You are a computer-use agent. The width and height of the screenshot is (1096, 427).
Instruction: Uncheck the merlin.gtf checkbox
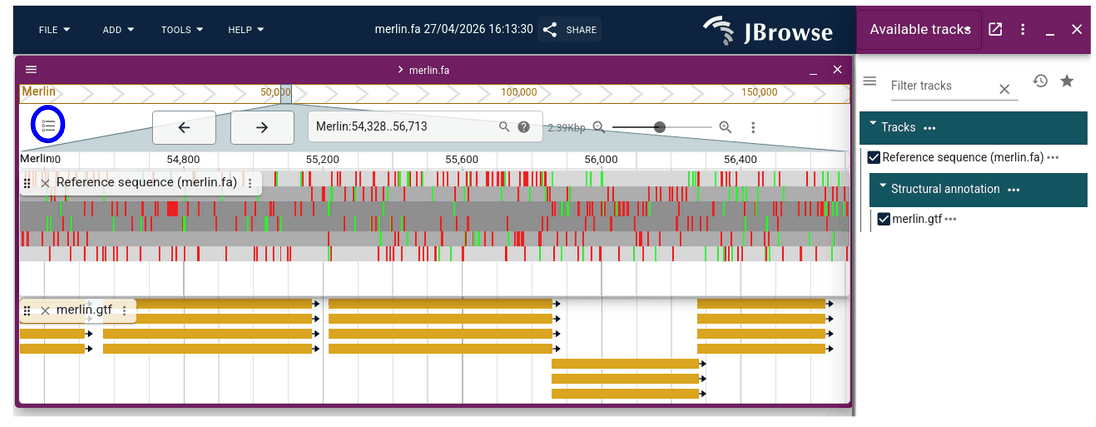(884, 219)
